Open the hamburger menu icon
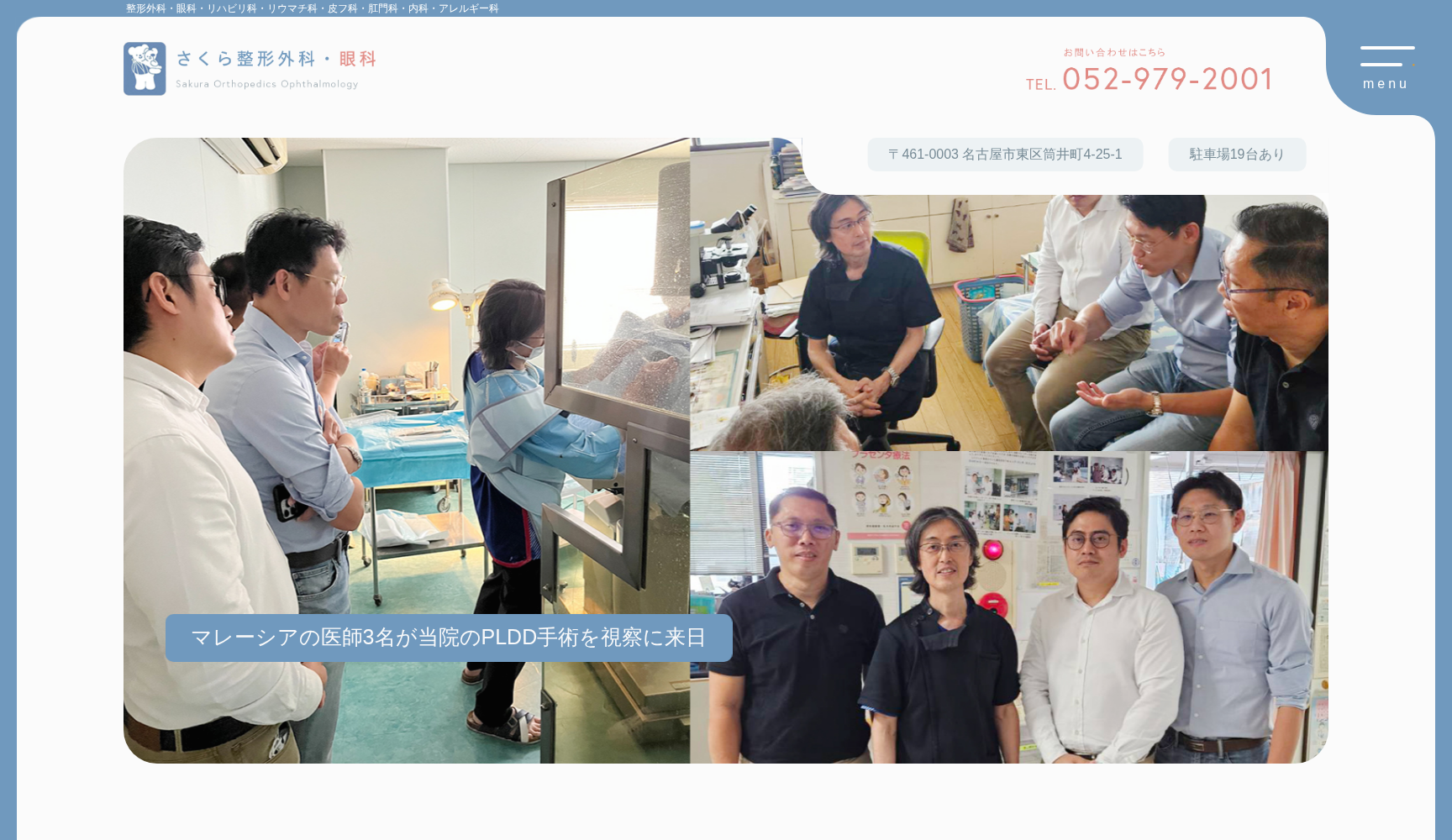 (1386, 56)
